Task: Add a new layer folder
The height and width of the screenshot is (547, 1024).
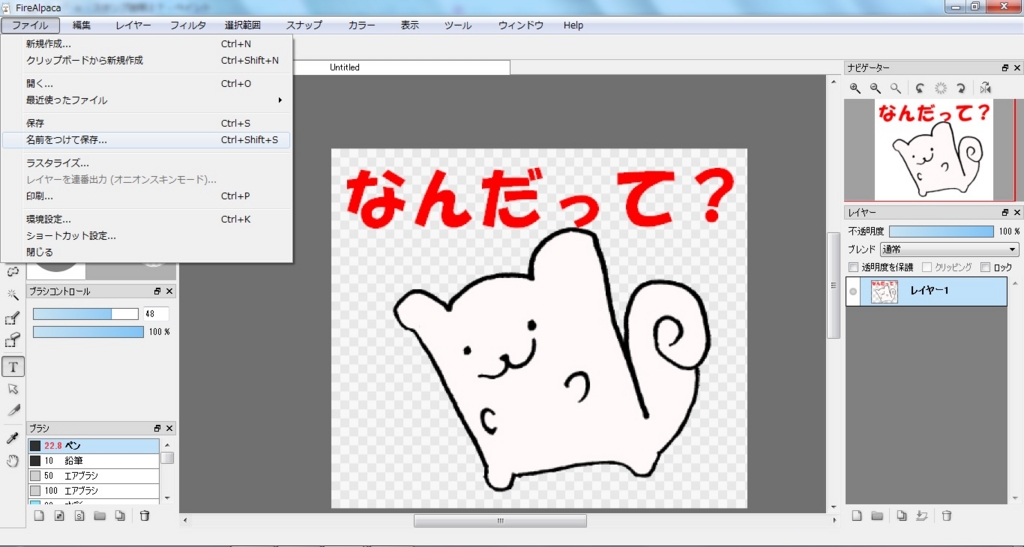Action: 877,516
